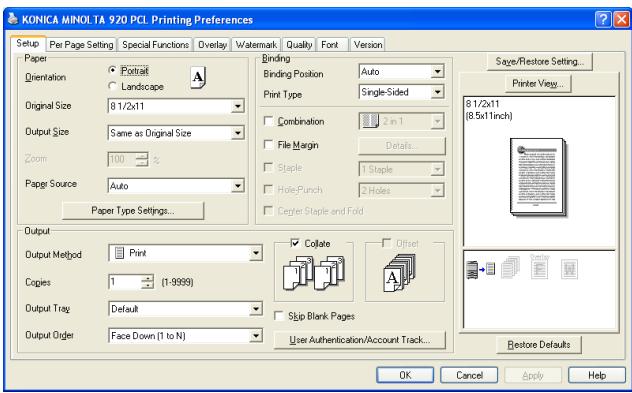Switch to the Watermark tab
Image resolution: width=632 pixels, height=393 pixels.
coord(256,45)
